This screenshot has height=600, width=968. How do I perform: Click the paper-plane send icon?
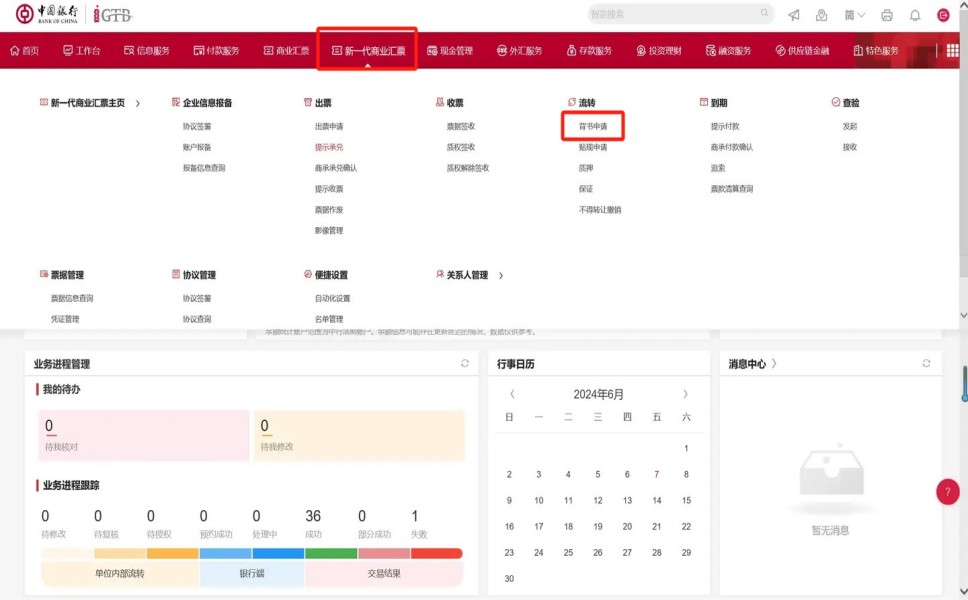(793, 15)
